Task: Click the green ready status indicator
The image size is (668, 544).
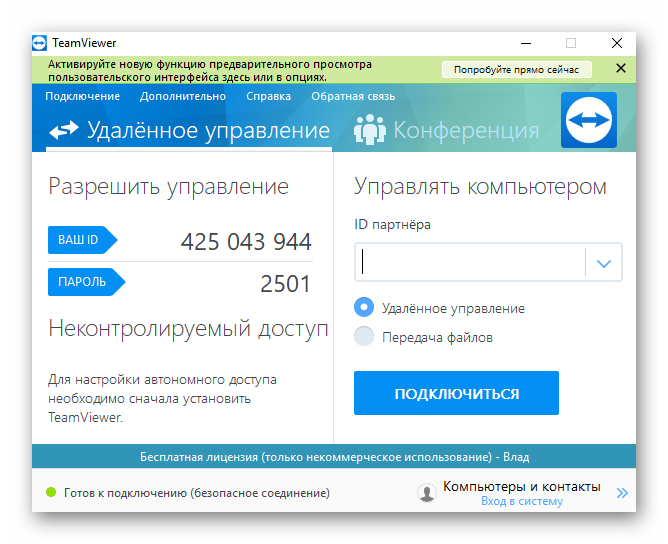Action: click(x=51, y=493)
